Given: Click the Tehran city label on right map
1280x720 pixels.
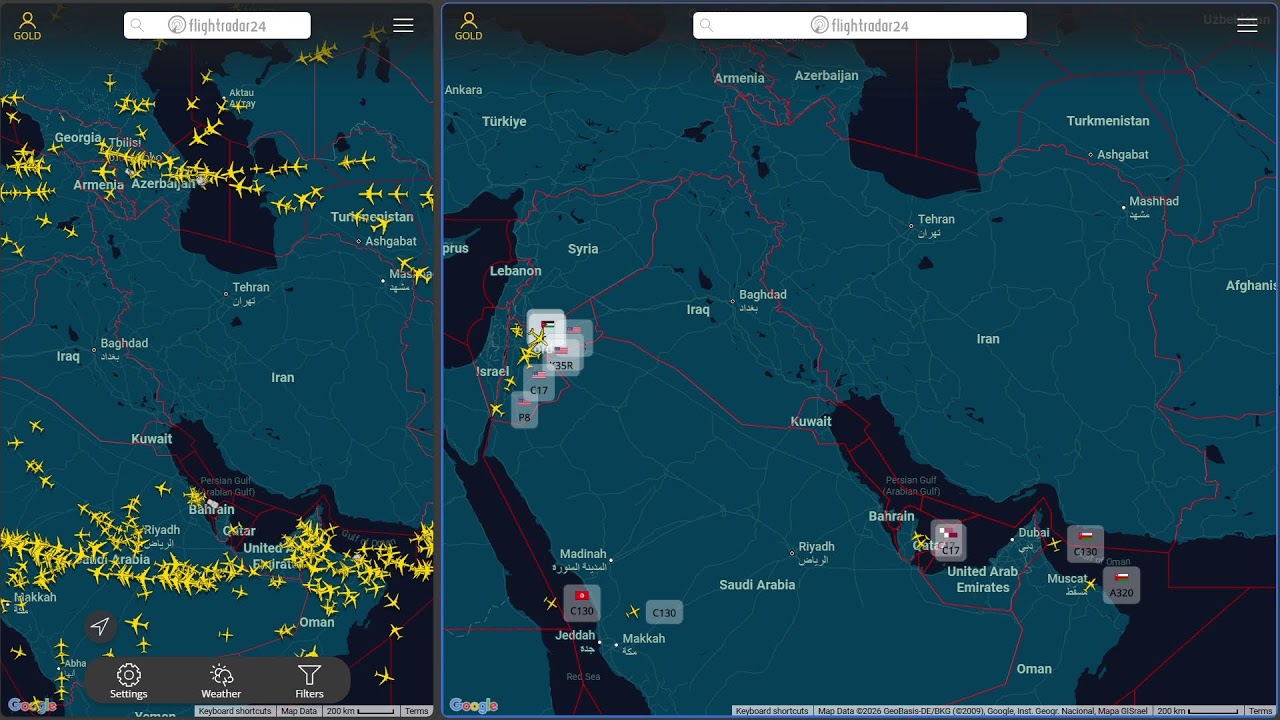Looking at the screenshot, I should point(936,219).
